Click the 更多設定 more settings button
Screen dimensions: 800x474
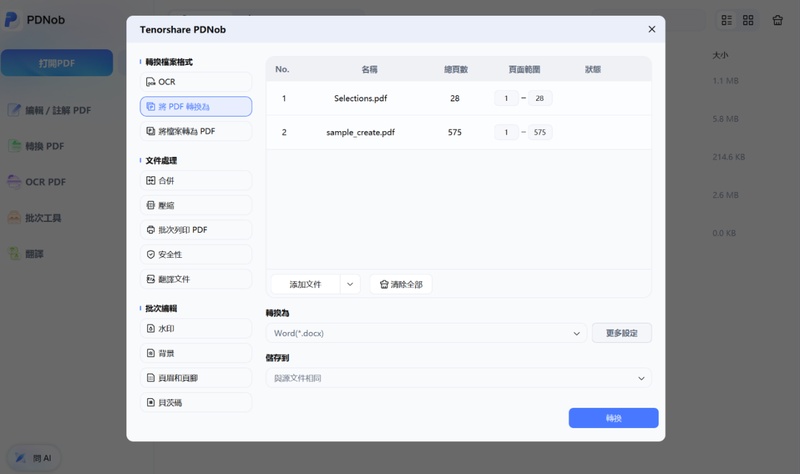[x=622, y=333]
